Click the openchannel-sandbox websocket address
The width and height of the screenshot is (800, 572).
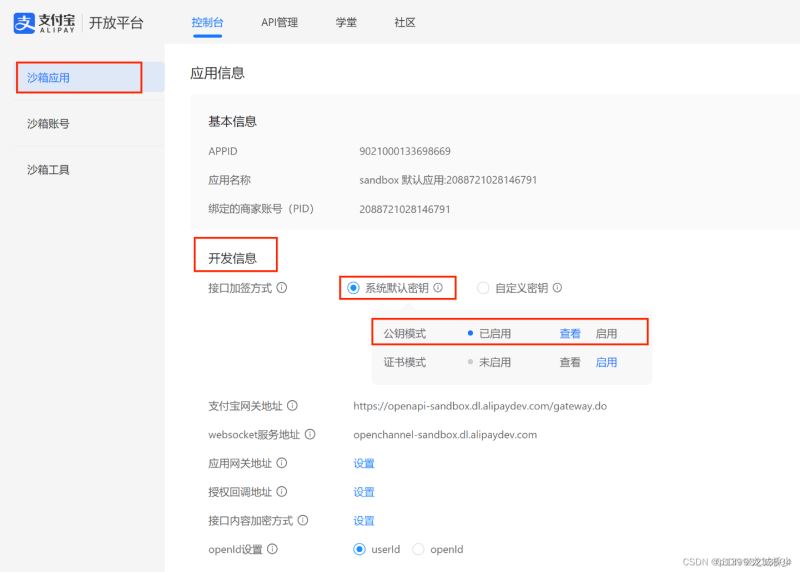[445, 435]
